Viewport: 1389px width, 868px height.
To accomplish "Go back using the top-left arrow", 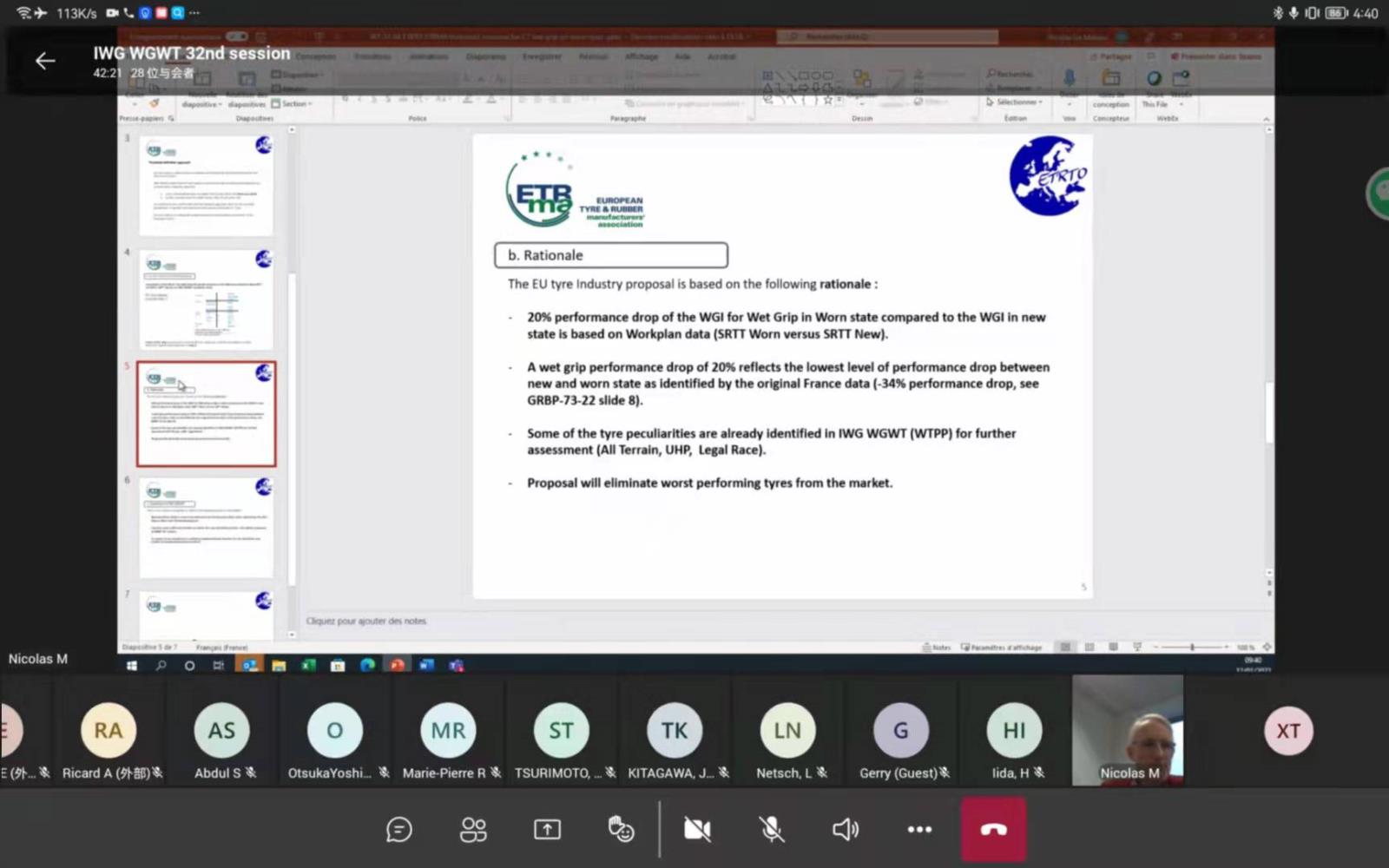I will (45, 60).
